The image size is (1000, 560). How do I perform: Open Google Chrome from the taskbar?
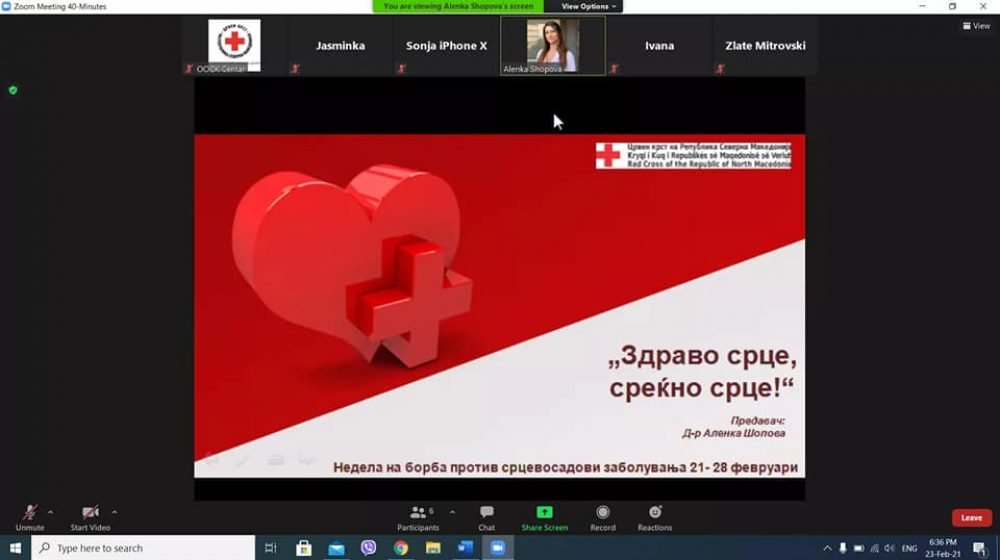point(401,548)
